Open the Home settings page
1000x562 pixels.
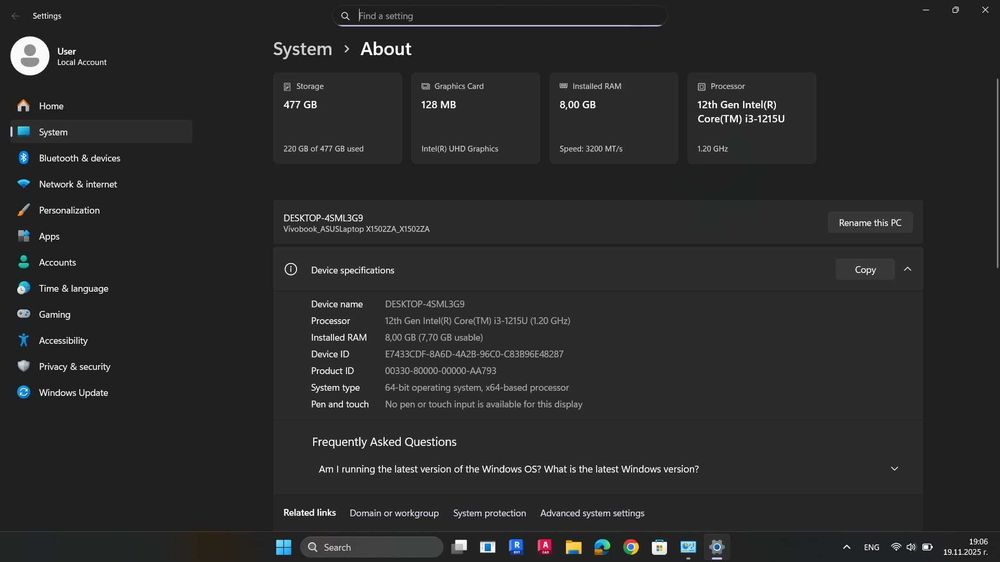[101, 106]
